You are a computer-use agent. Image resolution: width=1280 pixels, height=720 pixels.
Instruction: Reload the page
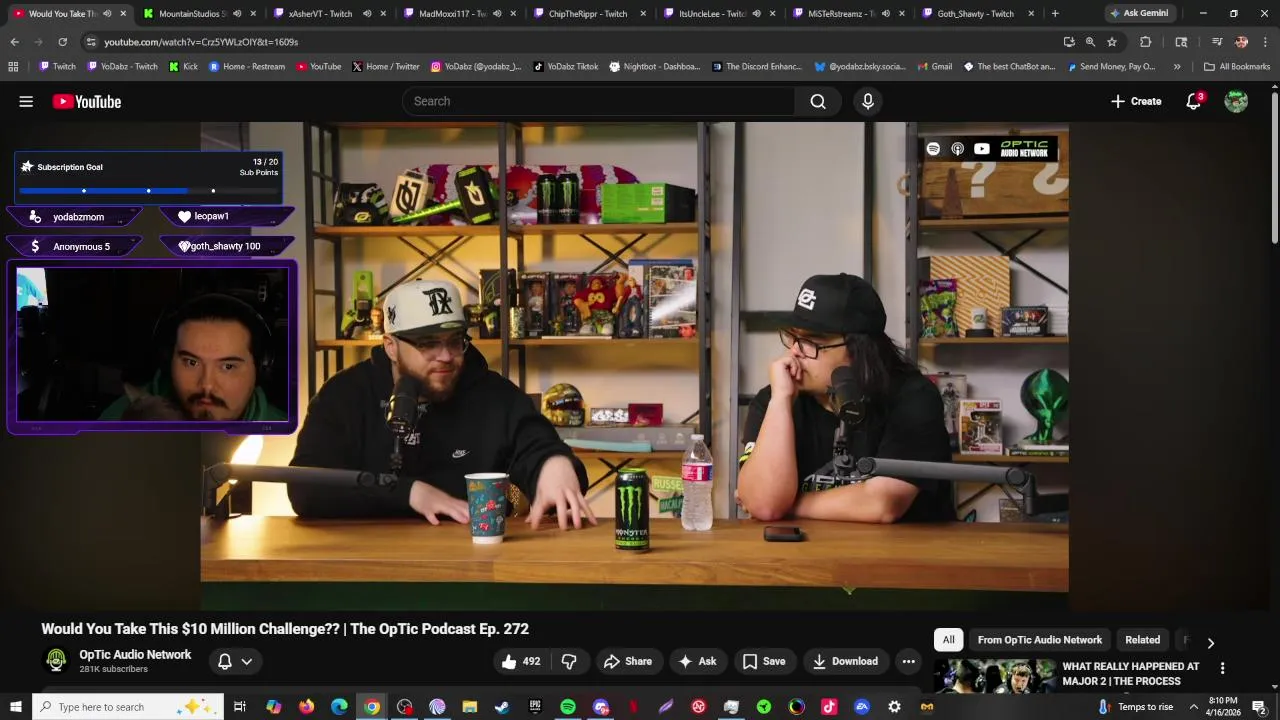coord(62,42)
